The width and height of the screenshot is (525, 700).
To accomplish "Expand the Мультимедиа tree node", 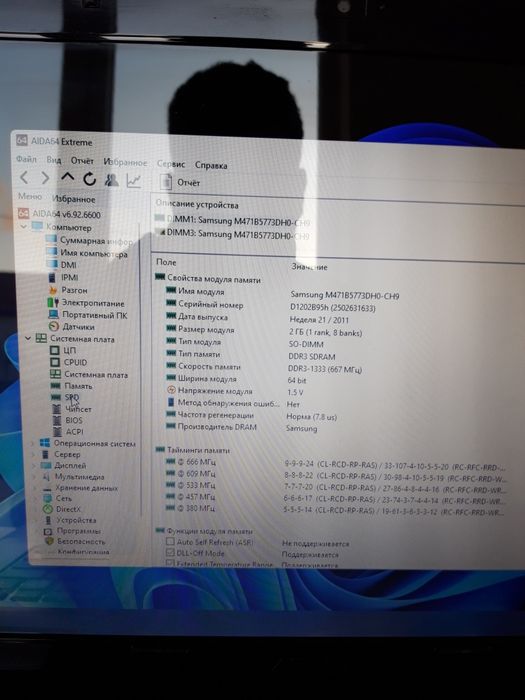I will [33, 477].
